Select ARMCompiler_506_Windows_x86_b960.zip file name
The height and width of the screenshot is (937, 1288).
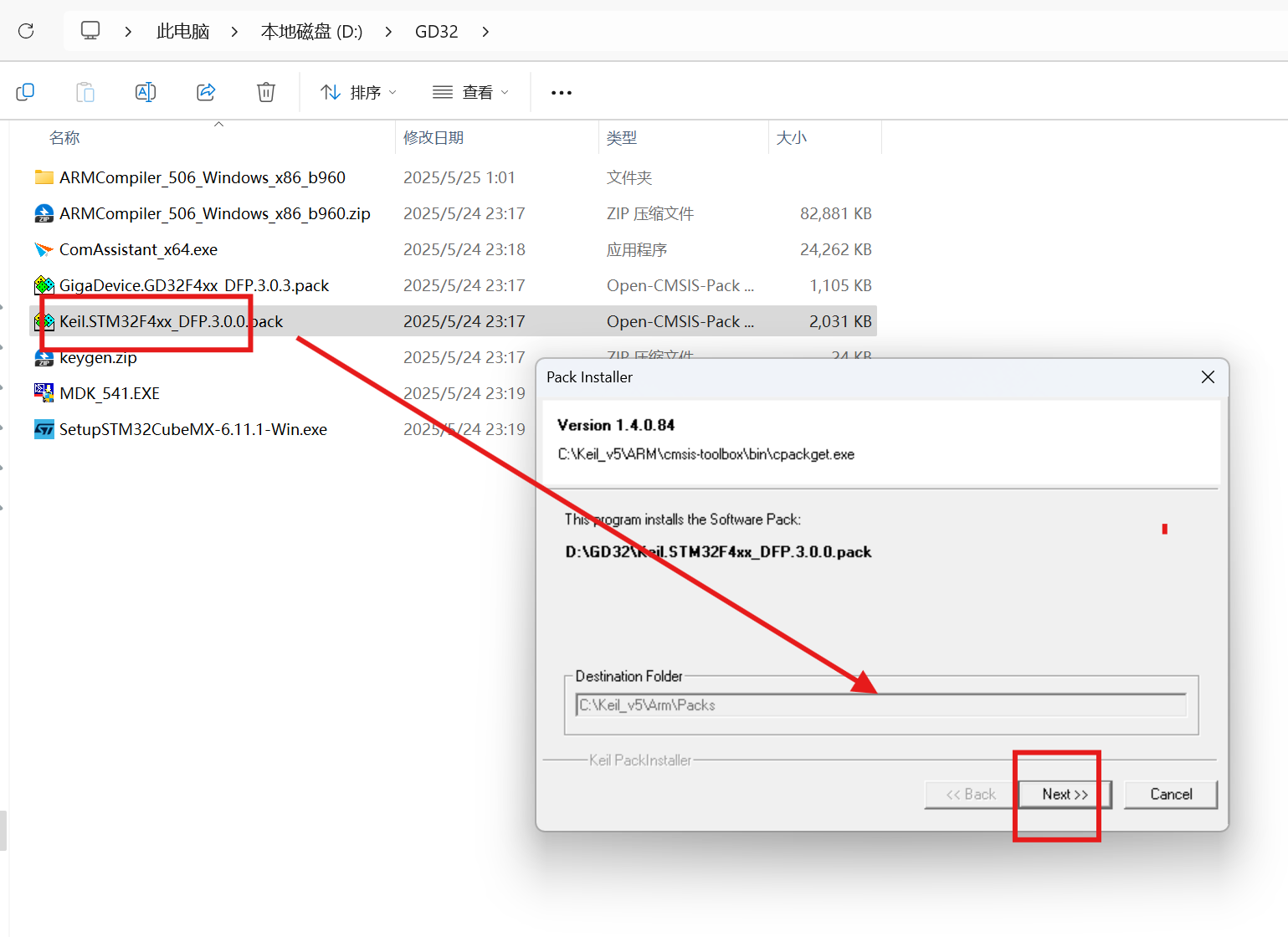click(x=215, y=213)
